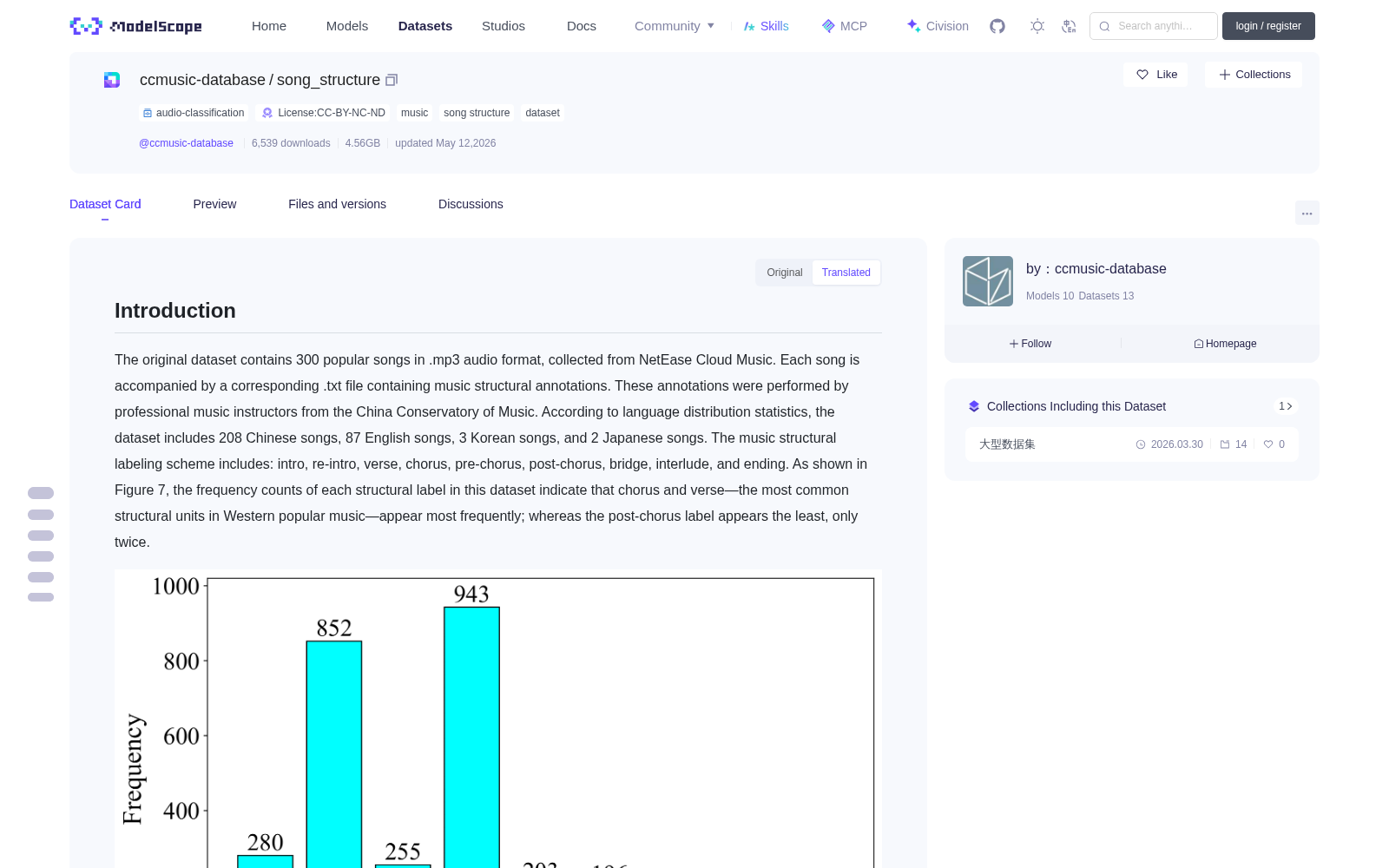Click the ccmusic-database organization avatar
Screen dimensions: 1389x868
pos(988,281)
